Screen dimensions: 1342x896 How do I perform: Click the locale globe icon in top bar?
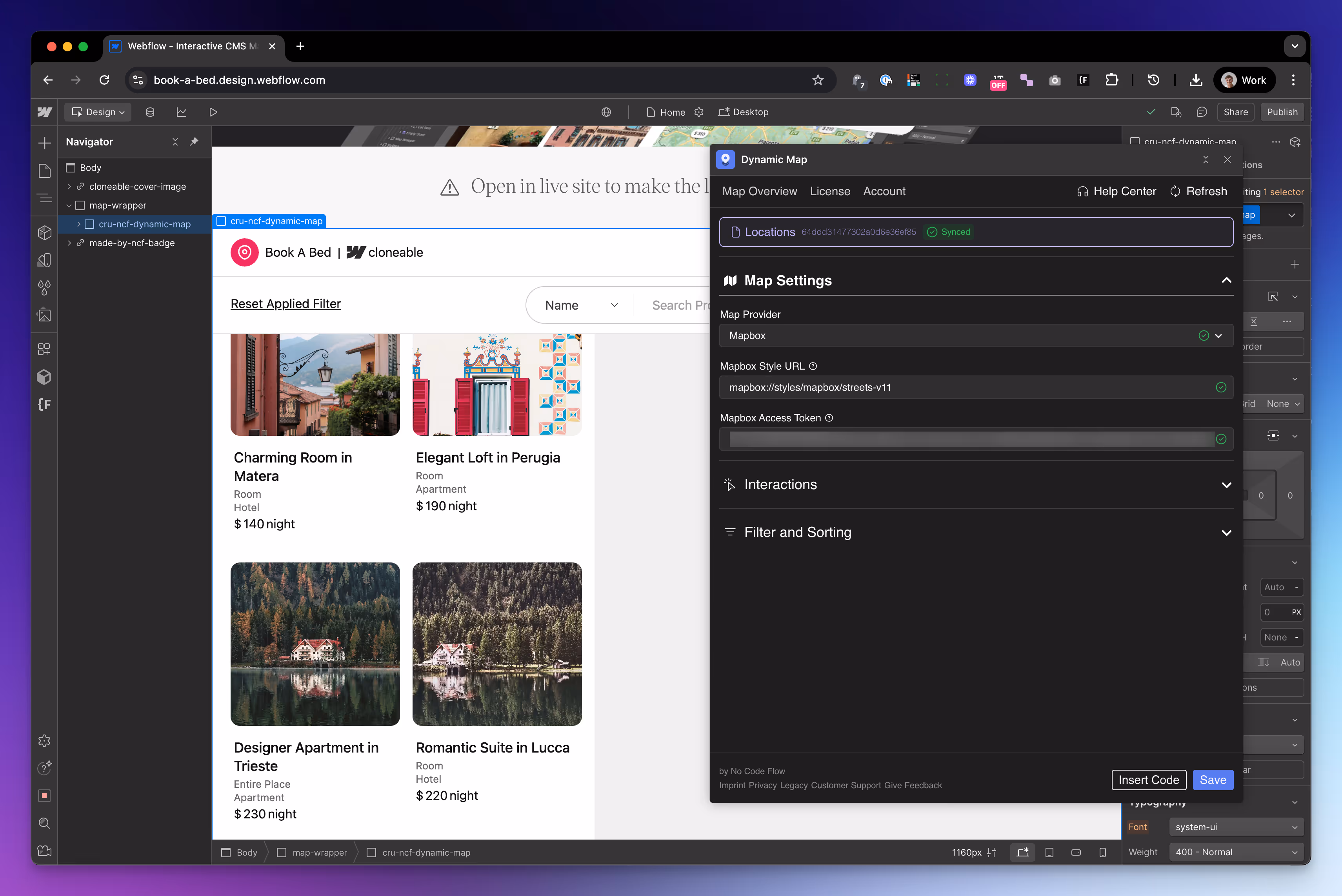click(606, 112)
